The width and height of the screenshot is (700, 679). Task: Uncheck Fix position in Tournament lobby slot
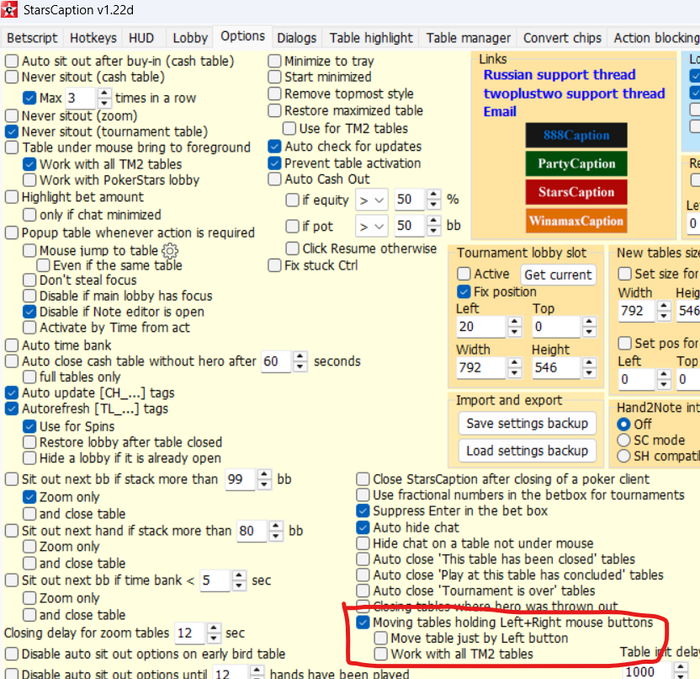pyautogui.click(x=464, y=292)
